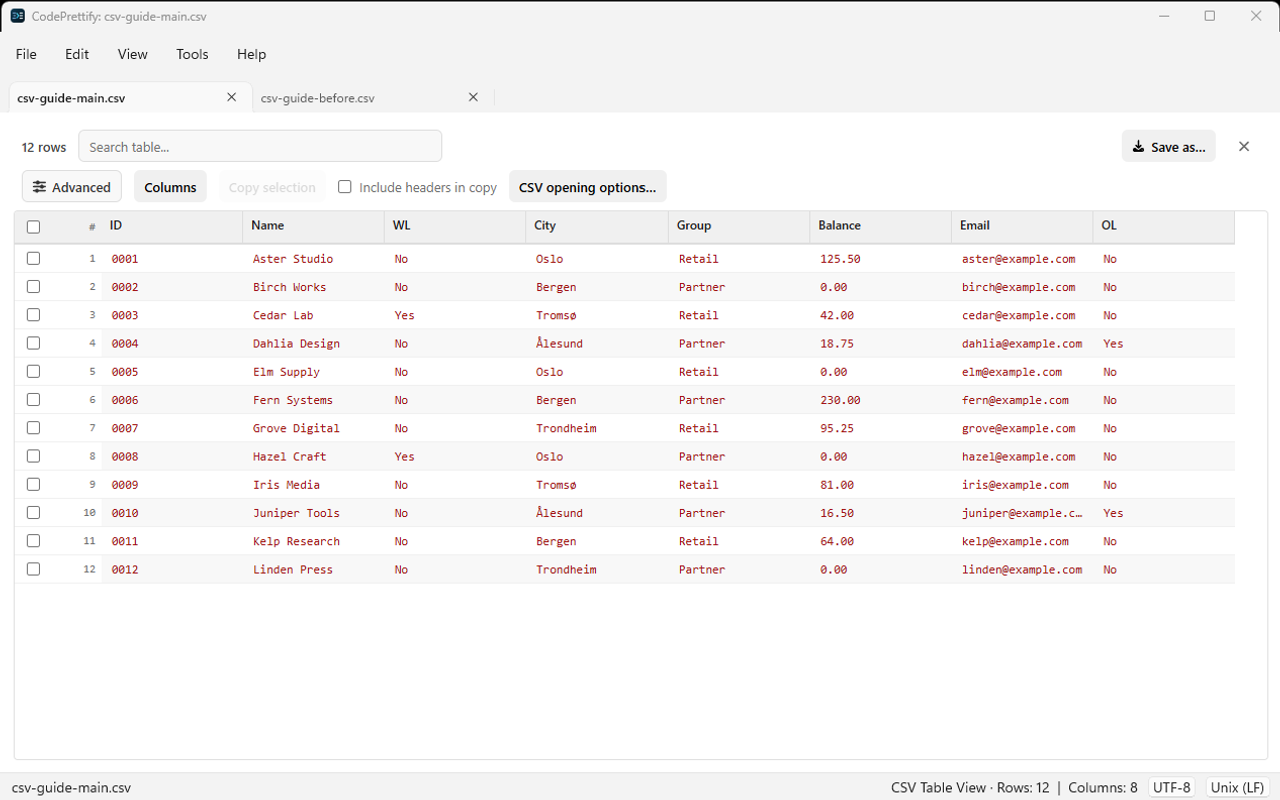The width and height of the screenshot is (1280, 800).
Task: Select the Cedar Lab row checkbox
Action: tap(33, 314)
